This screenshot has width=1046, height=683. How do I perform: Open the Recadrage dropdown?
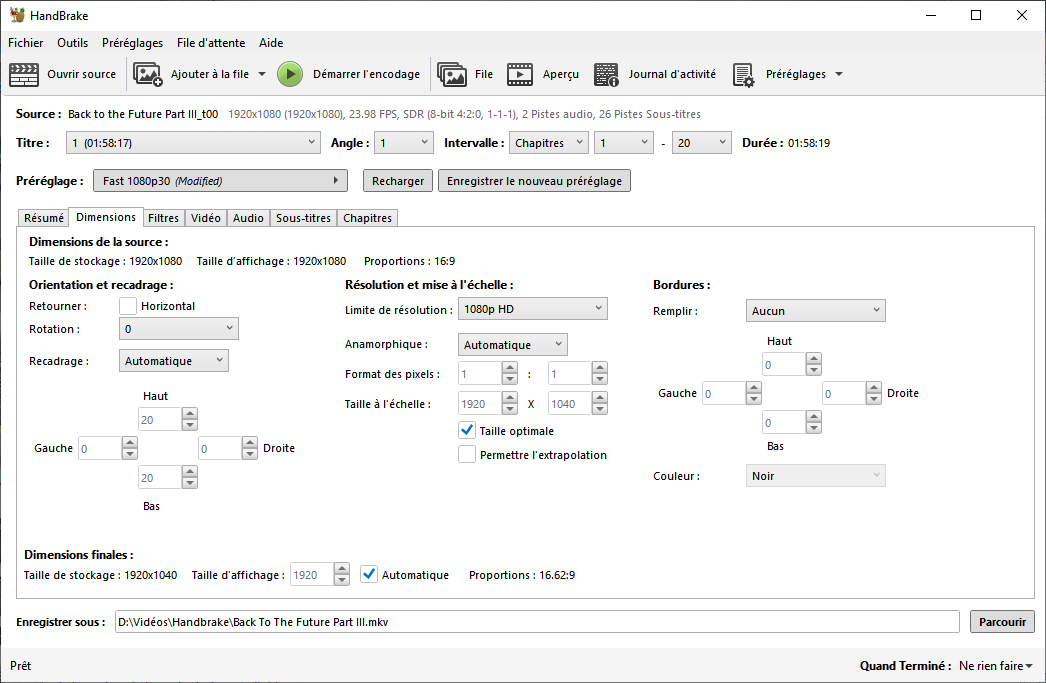(x=174, y=361)
